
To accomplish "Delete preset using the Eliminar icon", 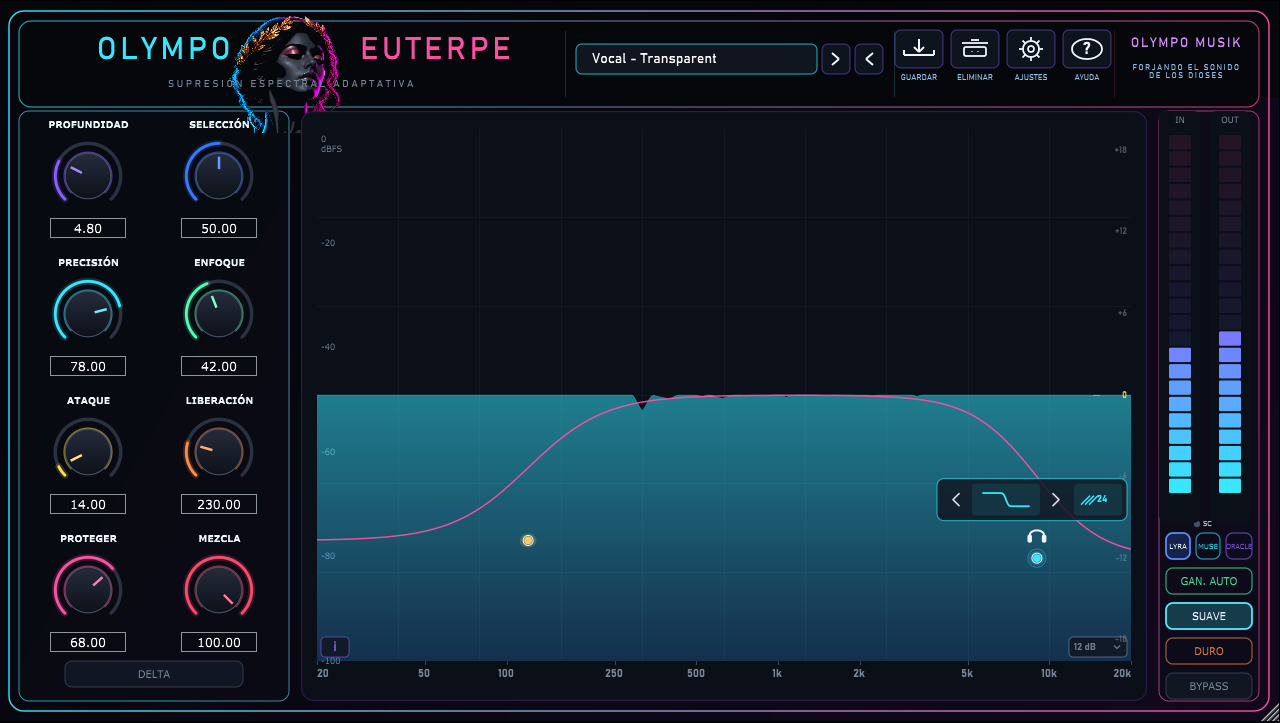I will tap(974, 49).
